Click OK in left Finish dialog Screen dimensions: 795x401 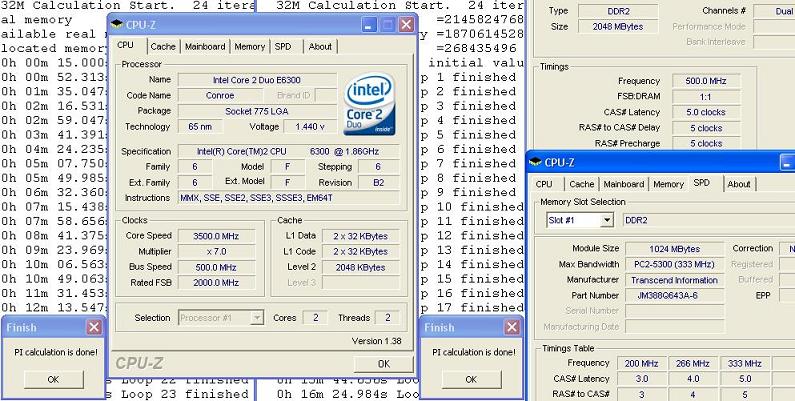pyautogui.click(x=53, y=379)
